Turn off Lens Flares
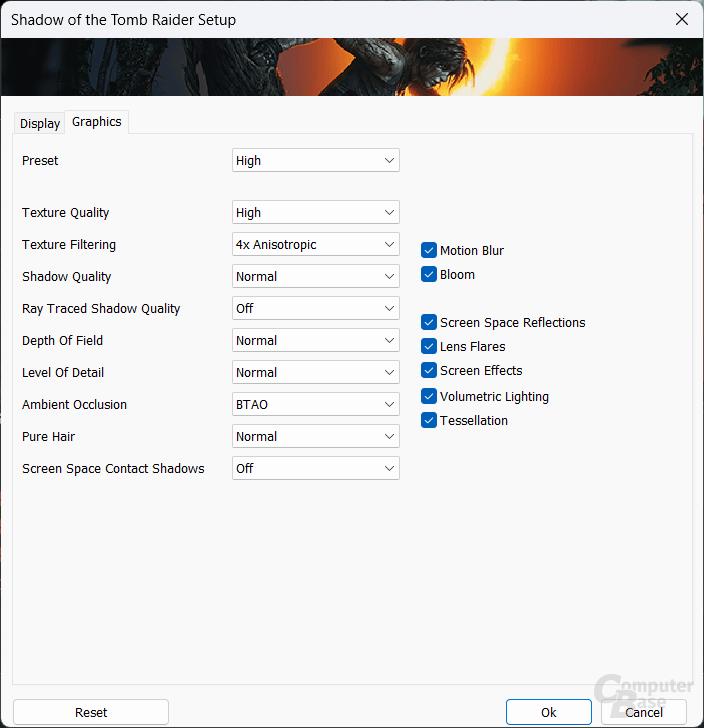 point(429,346)
